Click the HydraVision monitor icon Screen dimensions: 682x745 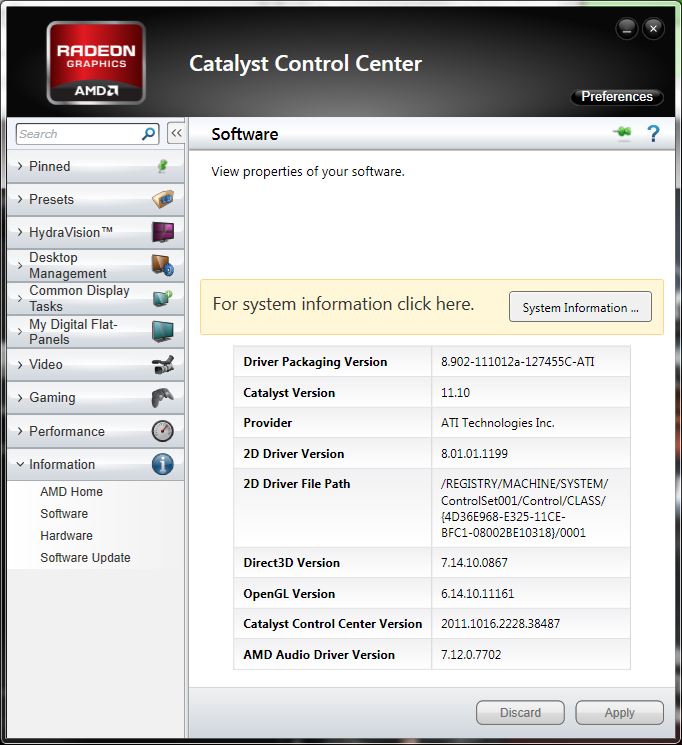coord(163,232)
